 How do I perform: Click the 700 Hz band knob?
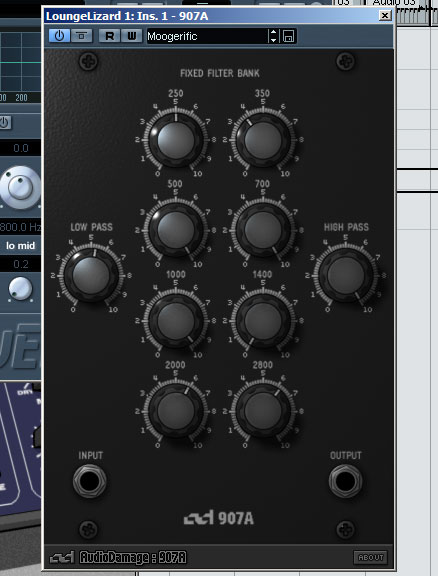click(263, 230)
